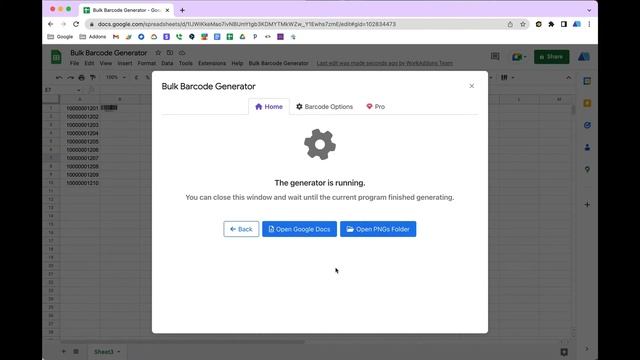640x360 pixels.
Task: Click the account avatar in Sheets
Action: point(584,57)
